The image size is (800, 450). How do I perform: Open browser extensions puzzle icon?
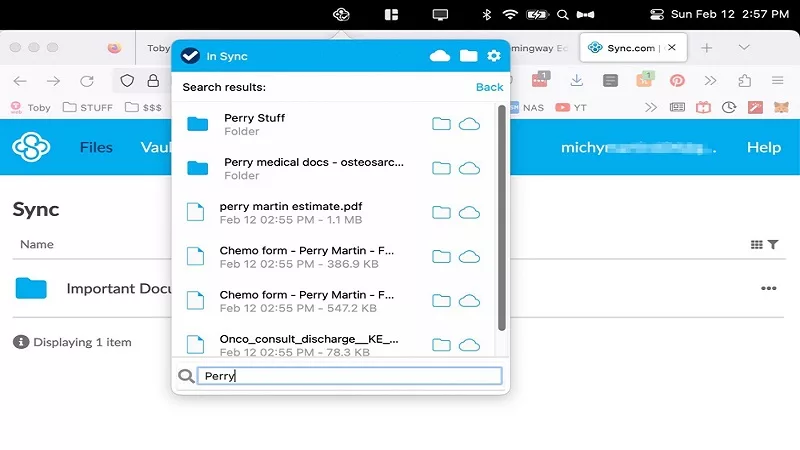click(744, 81)
